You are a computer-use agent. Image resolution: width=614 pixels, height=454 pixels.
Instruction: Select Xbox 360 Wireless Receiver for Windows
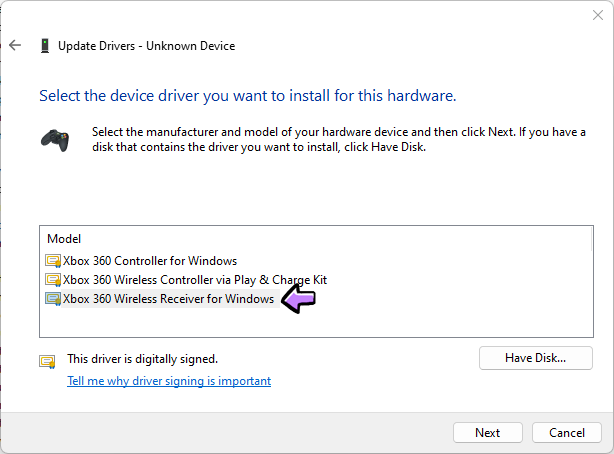pos(168,299)
